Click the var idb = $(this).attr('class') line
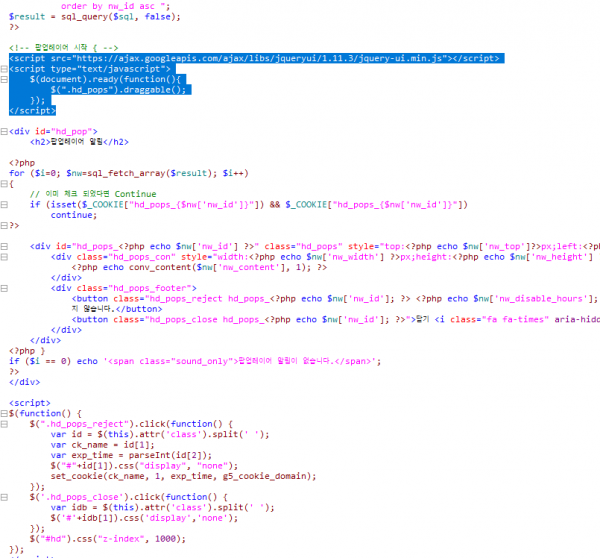Screen dimensions: 600x558 click(x=163, y=507)
